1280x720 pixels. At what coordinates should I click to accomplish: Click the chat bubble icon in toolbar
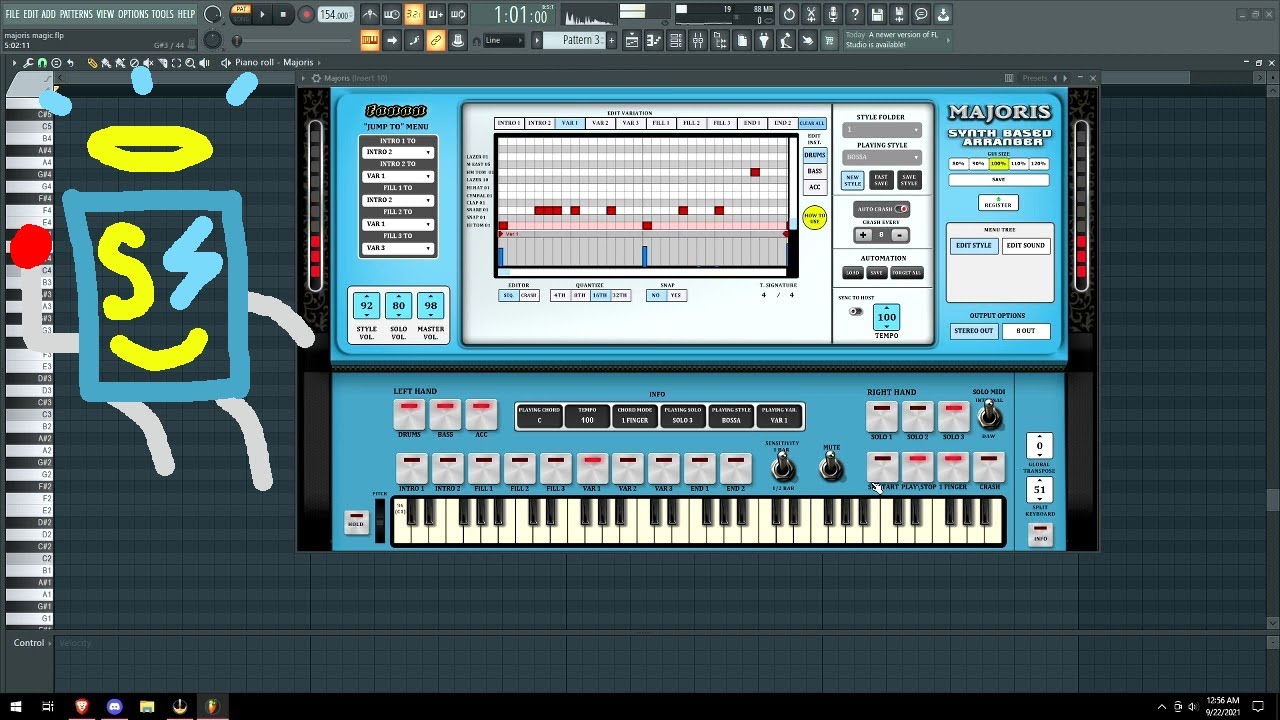921,14
